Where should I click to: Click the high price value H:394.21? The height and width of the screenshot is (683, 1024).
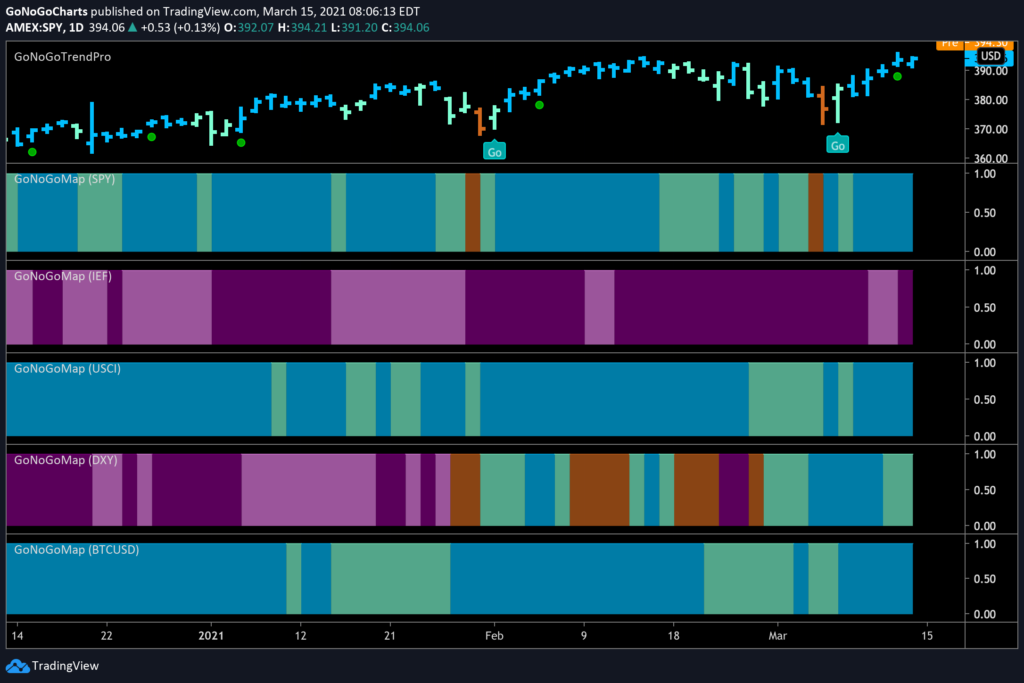coord(302,27)
